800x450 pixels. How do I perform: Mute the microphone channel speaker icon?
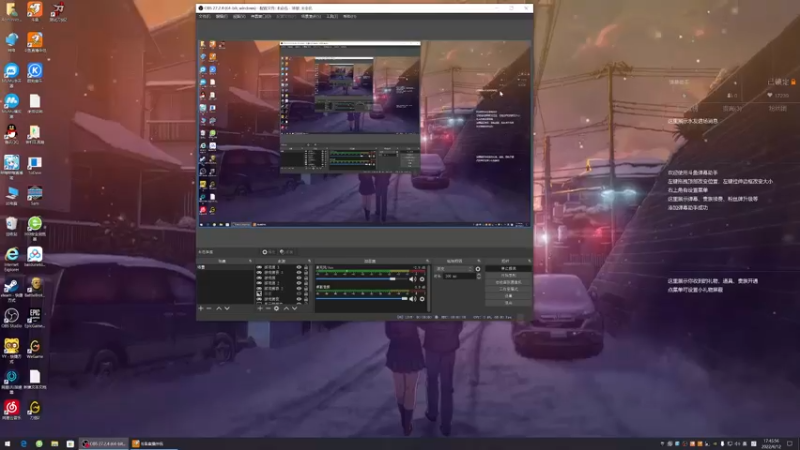[412, 279]
